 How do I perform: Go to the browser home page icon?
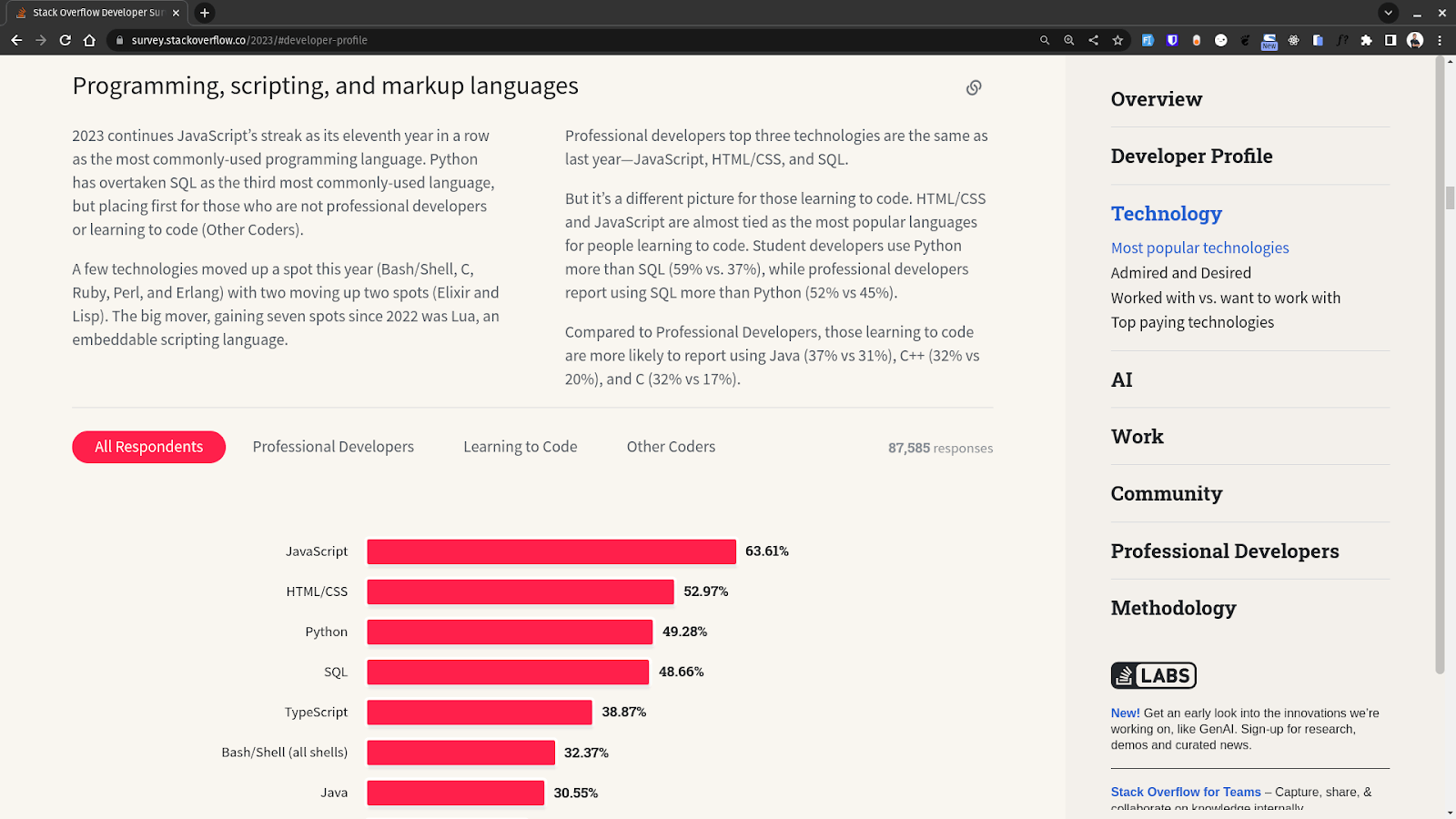pyautogui.click(x=89, y=40)
